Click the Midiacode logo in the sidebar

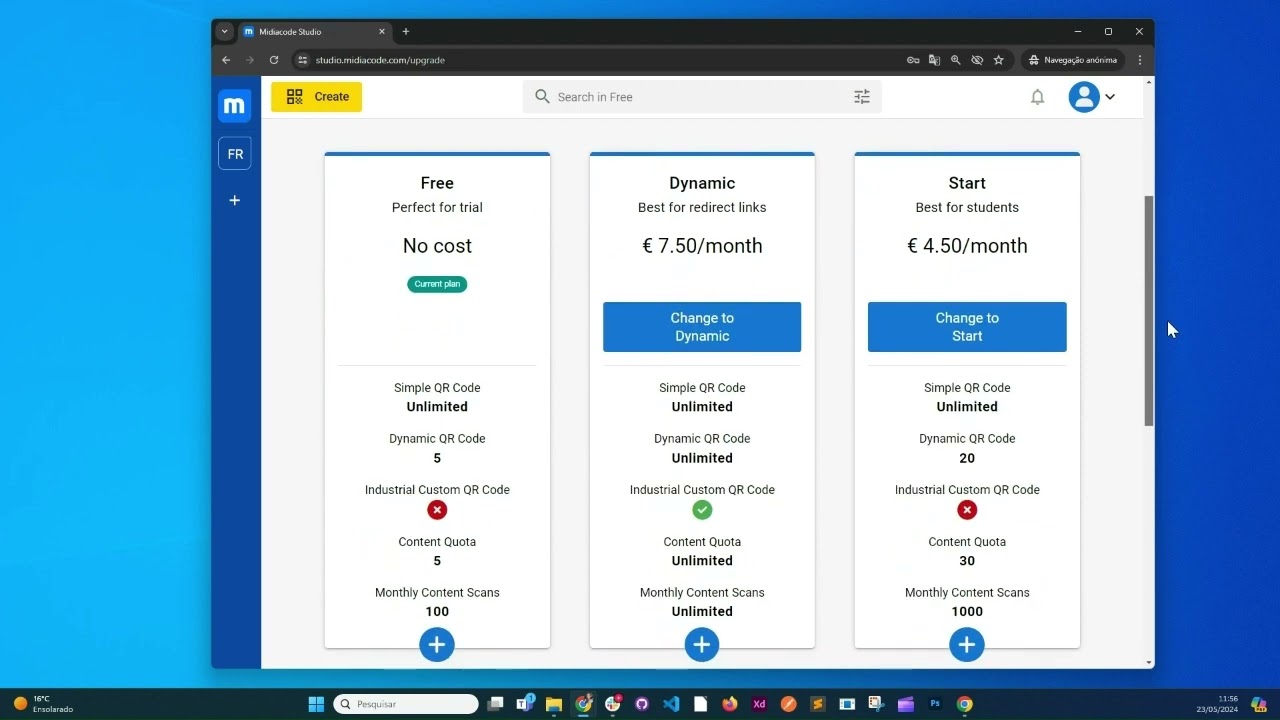(x=234, y=105)
